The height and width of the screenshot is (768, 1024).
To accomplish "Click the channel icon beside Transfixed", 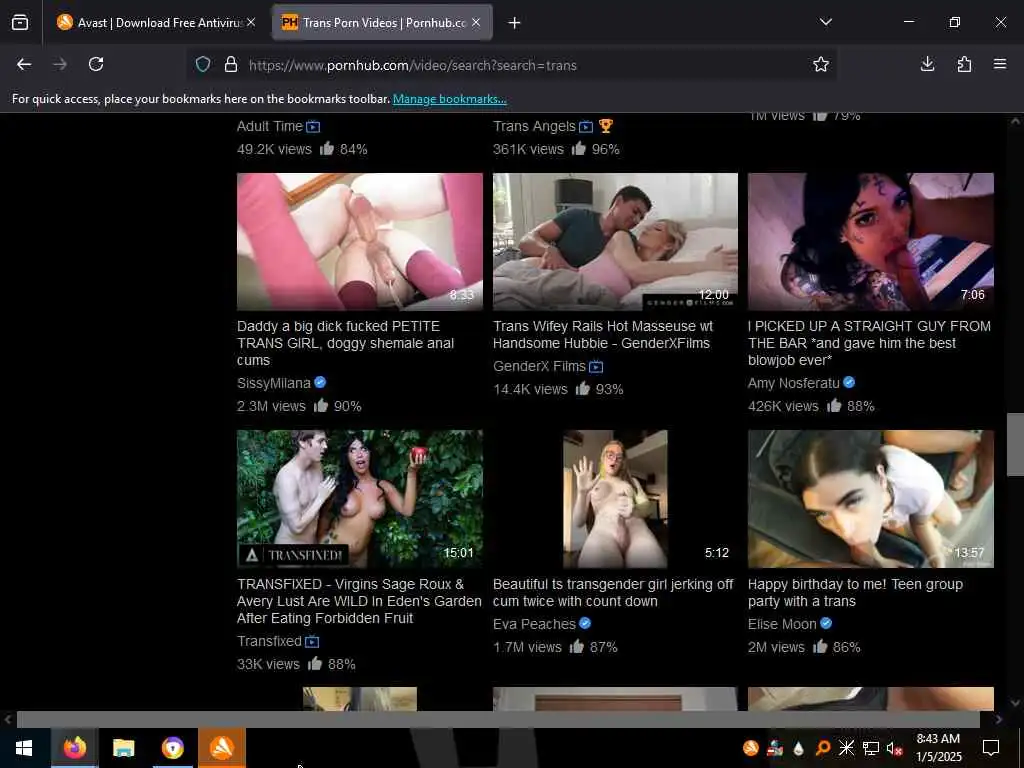I will pos(312,642).
